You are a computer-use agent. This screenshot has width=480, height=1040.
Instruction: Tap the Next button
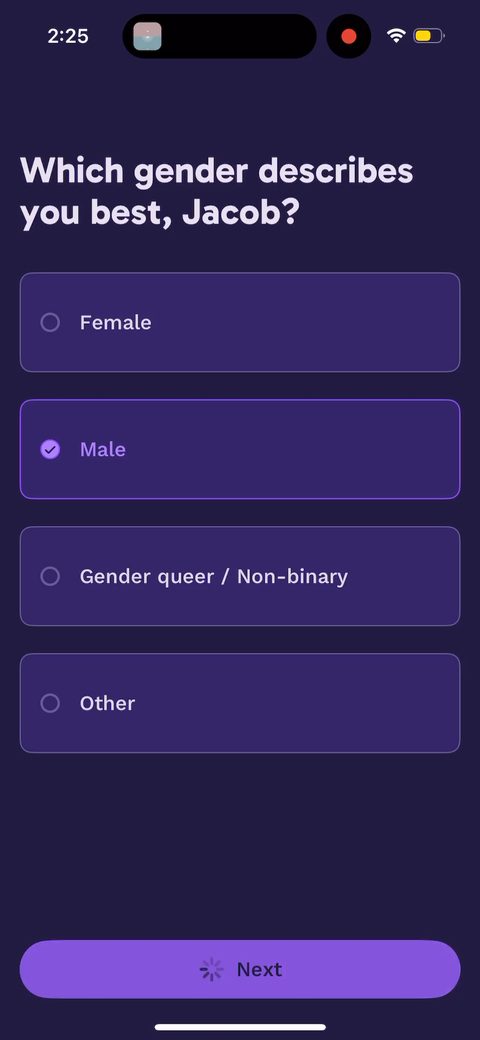240,969
